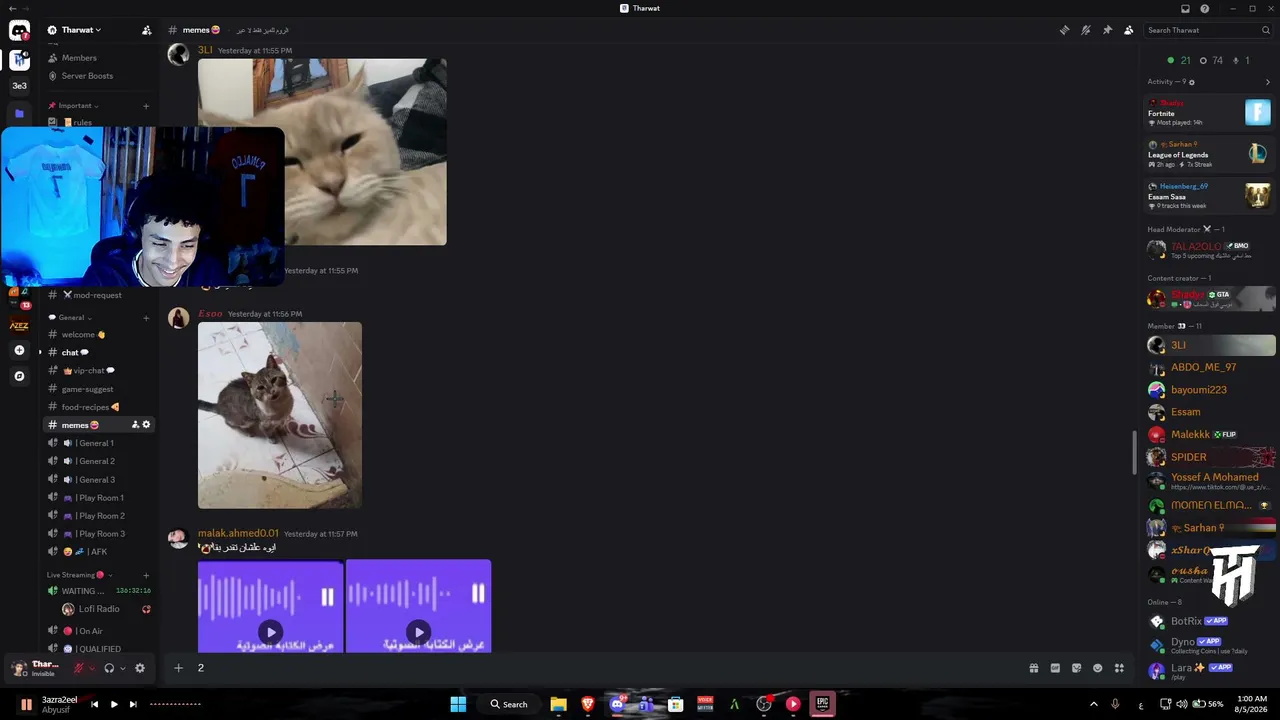Open Windows Start menu
The image size is (1280, 720).
tap(458, 704)
